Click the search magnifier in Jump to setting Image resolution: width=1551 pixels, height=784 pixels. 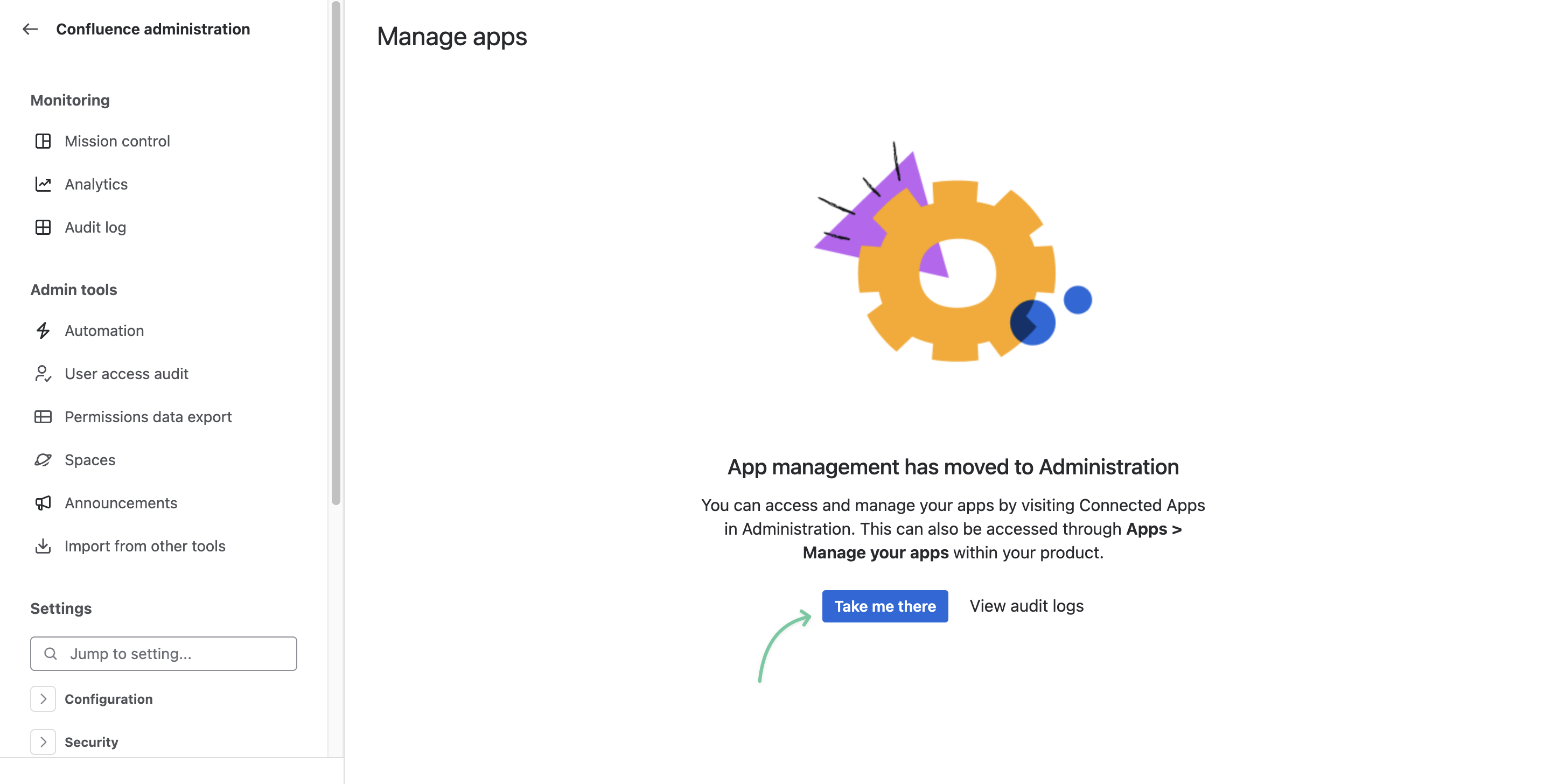[x=51, y=654]
